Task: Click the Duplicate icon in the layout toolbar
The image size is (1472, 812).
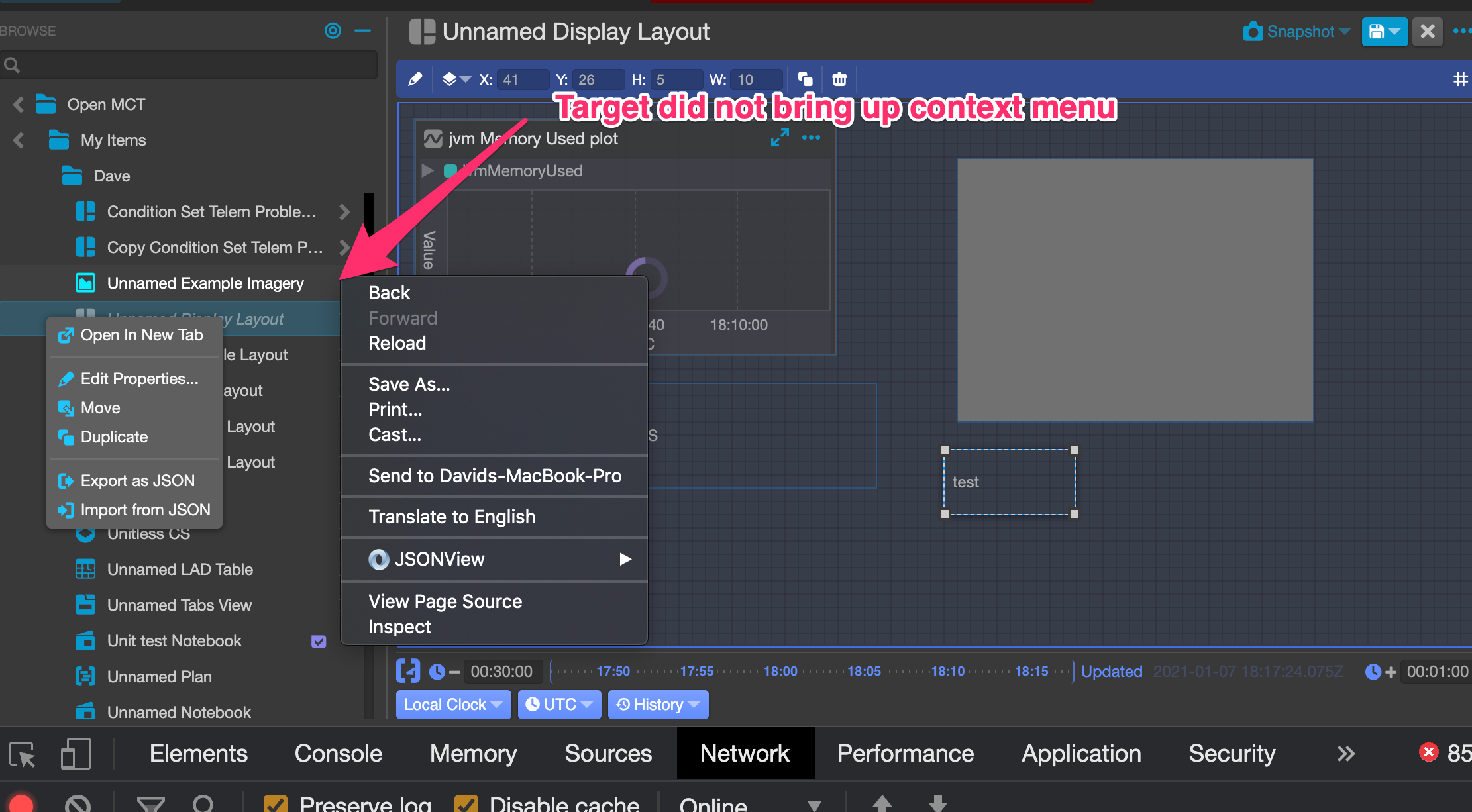Action: [805, 79]
